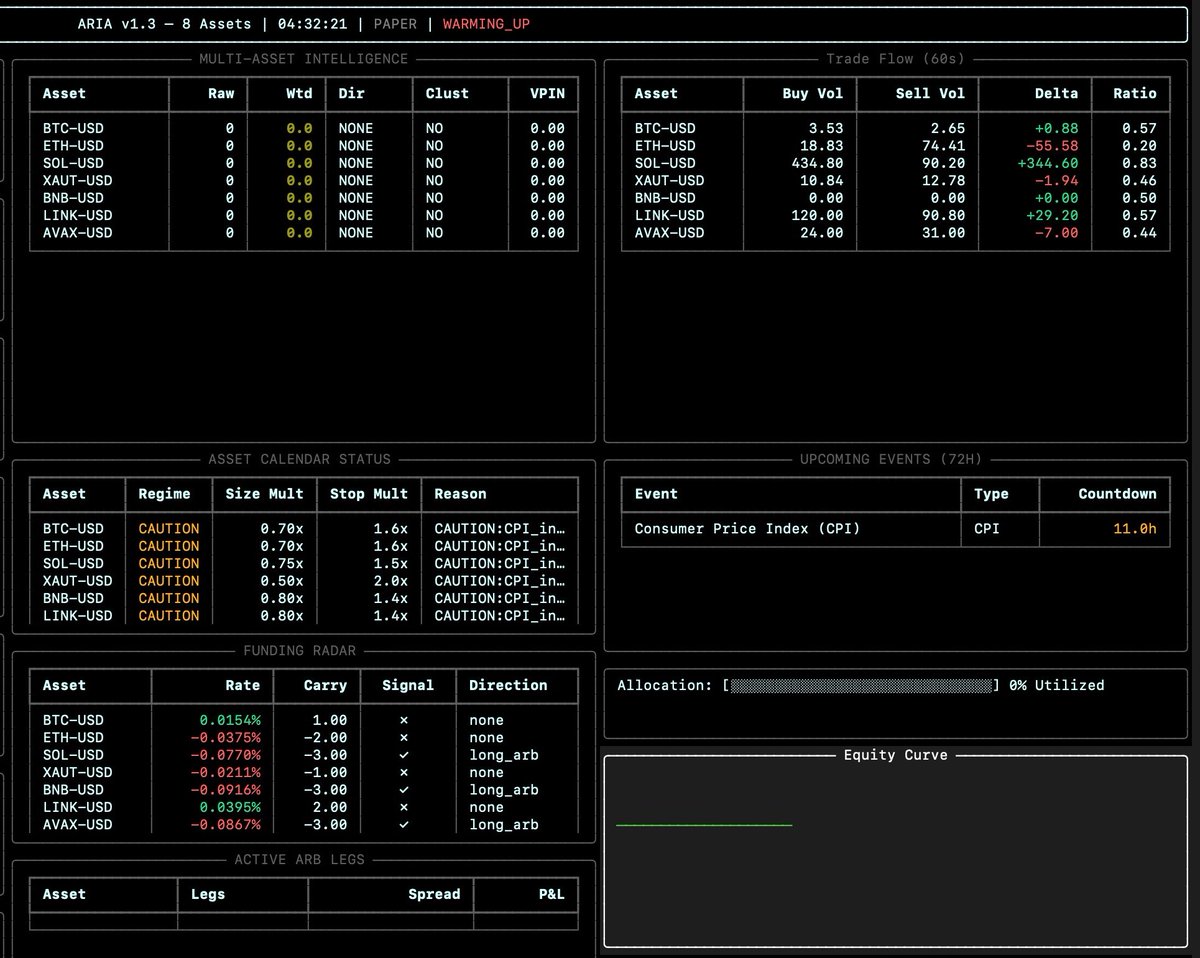This screenshot has width=1200, height=958.
Task: Click the Stop Mult column header
Action: 369,493
